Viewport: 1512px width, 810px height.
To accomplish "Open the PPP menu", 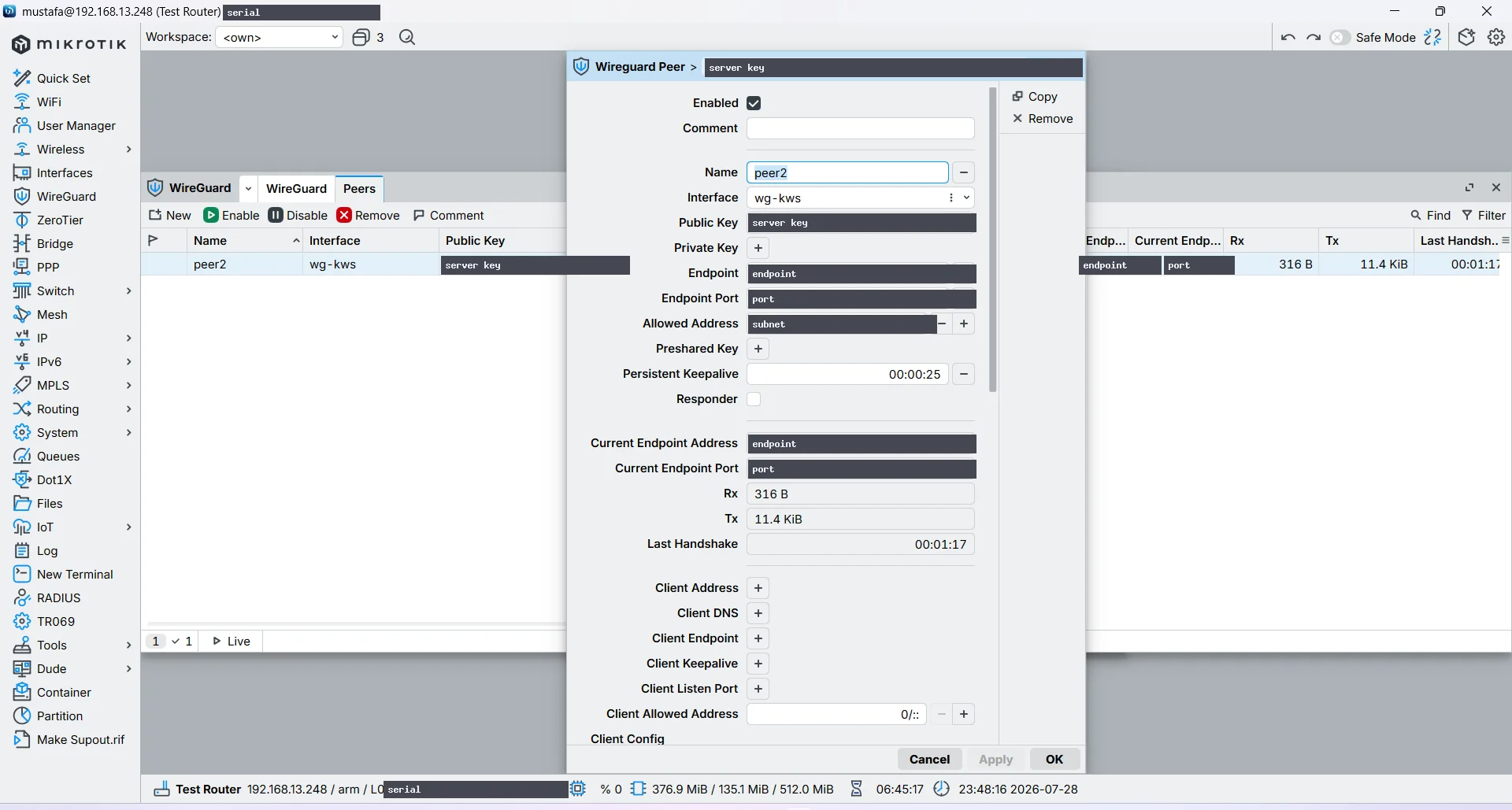I will [36, 267].
